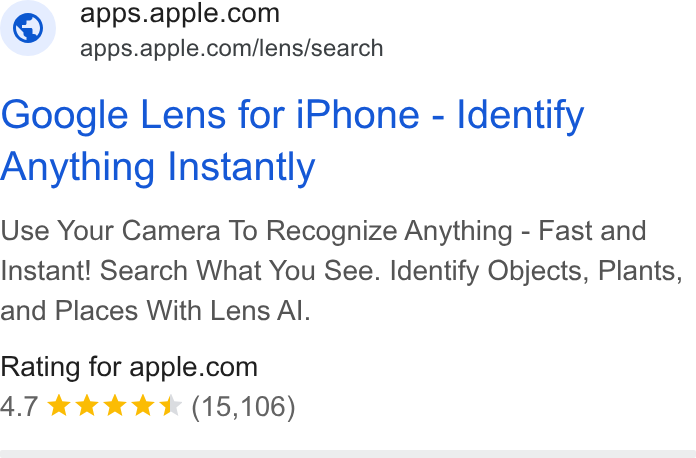
Task: Click the 'Rating for apple.com' label
Action: point(129,367)
